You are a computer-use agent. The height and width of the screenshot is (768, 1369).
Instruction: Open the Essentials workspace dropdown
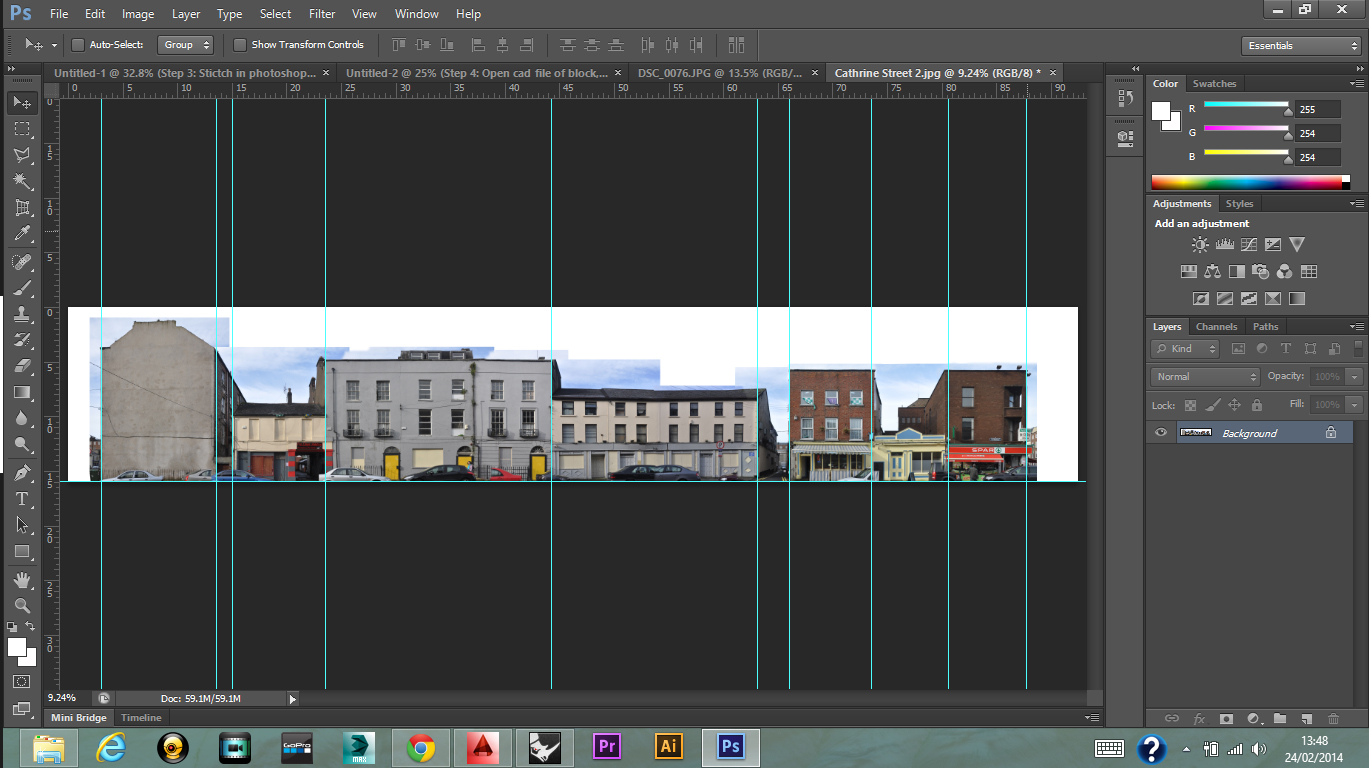pos(1300,46)
